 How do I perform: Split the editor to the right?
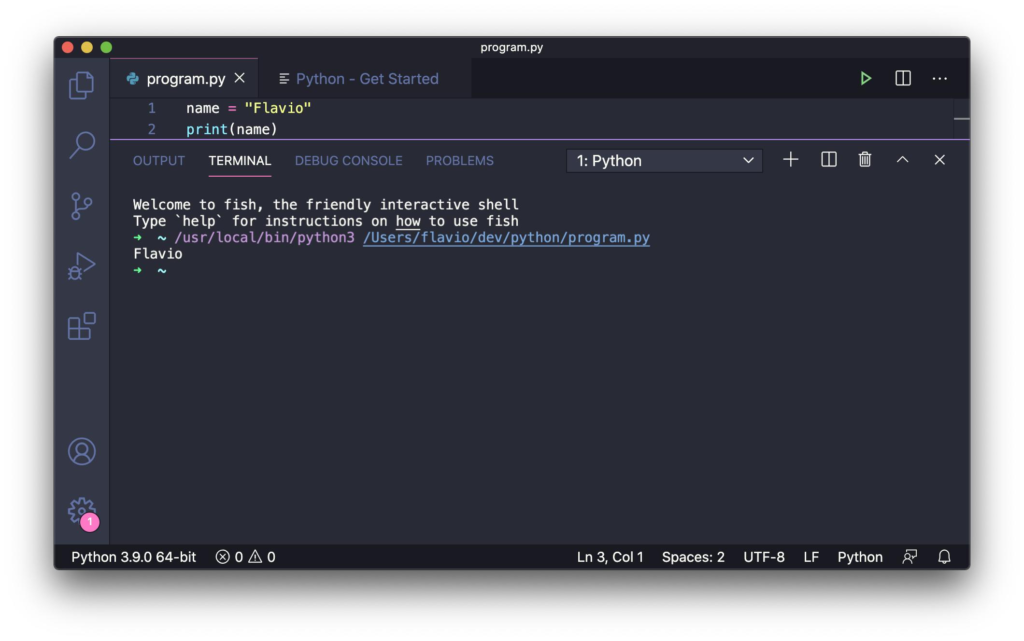point(903,78)
